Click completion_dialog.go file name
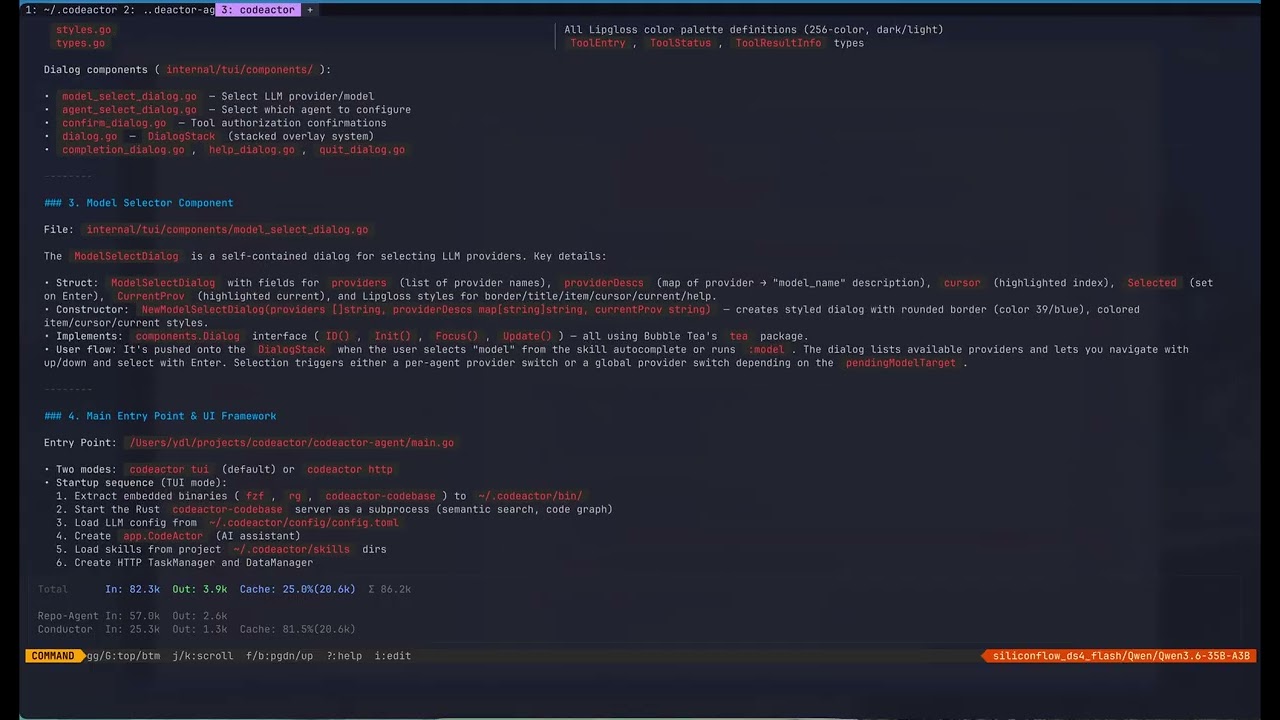1280x720 pixels. (x=123, y=150)
